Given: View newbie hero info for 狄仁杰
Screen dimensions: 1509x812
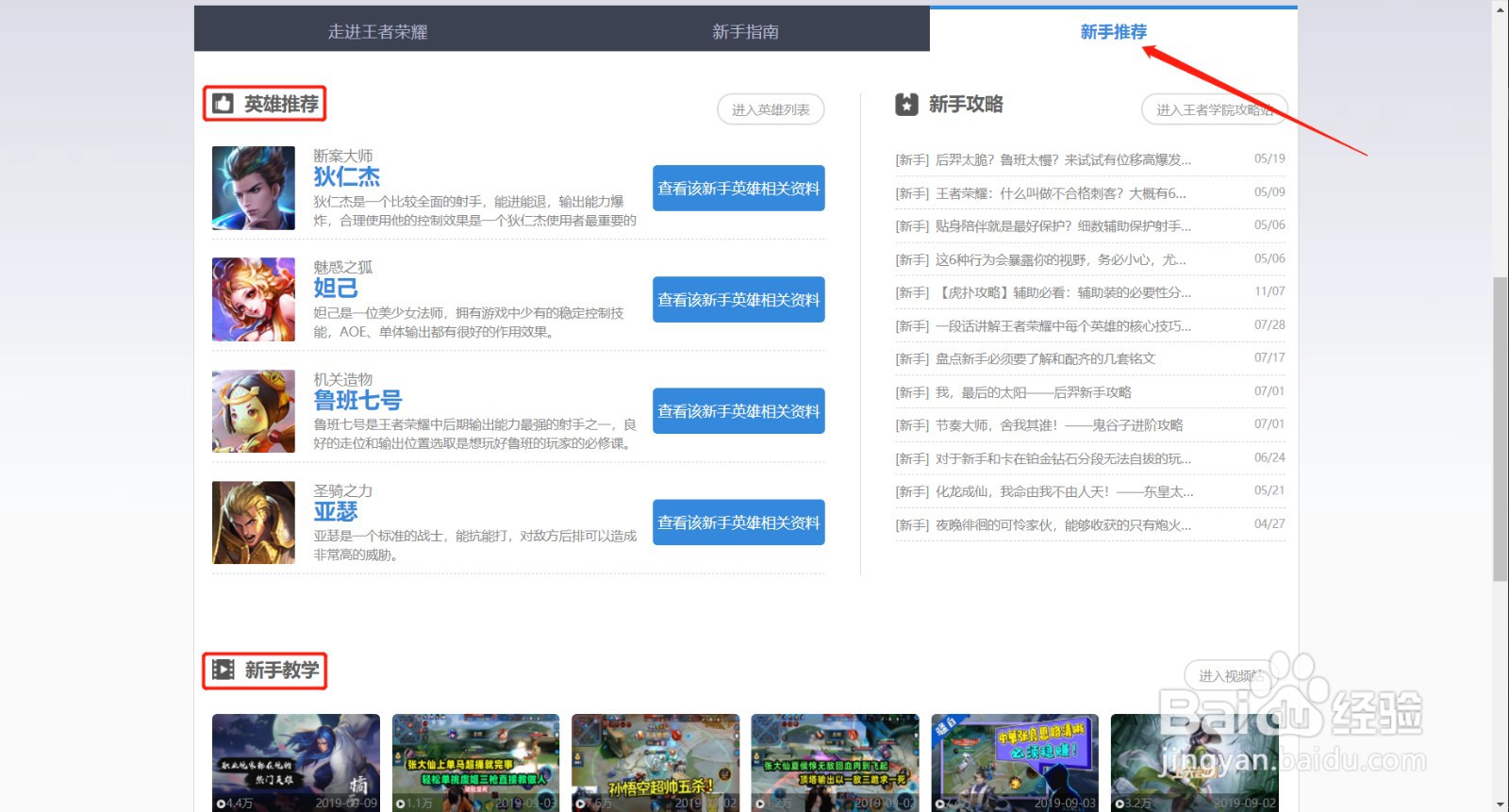Looking at the screenshot, I should pyautogui.click(x=738, y=189).
